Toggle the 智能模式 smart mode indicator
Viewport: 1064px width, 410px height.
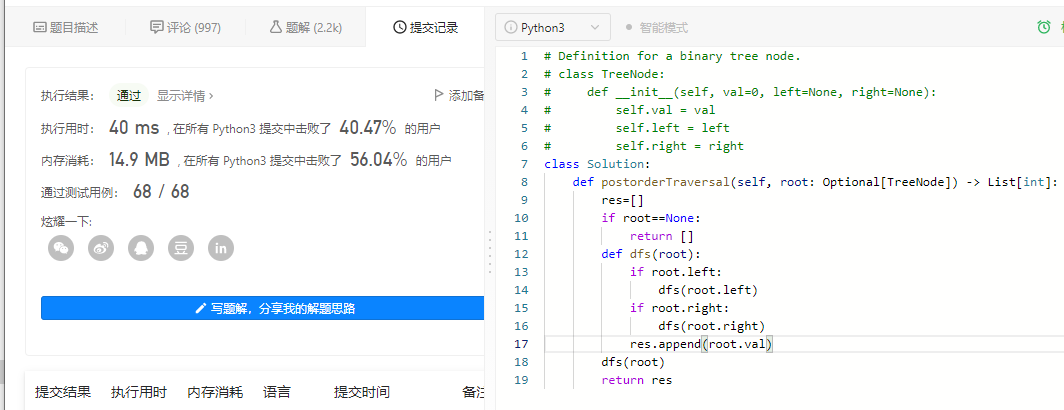[x=656, y=28]
